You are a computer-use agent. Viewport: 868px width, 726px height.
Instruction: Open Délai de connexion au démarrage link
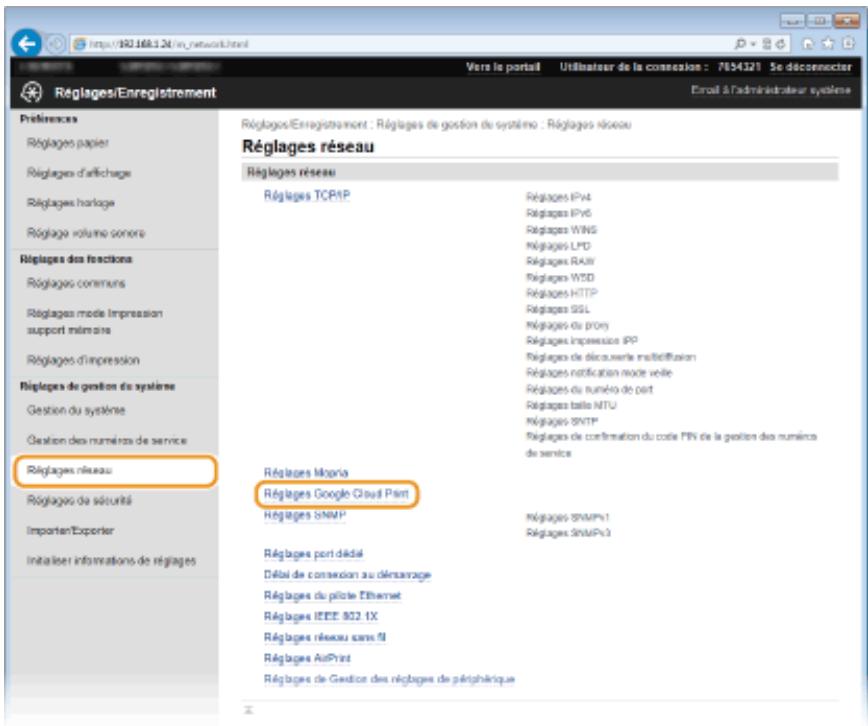[x=347, y=575]
